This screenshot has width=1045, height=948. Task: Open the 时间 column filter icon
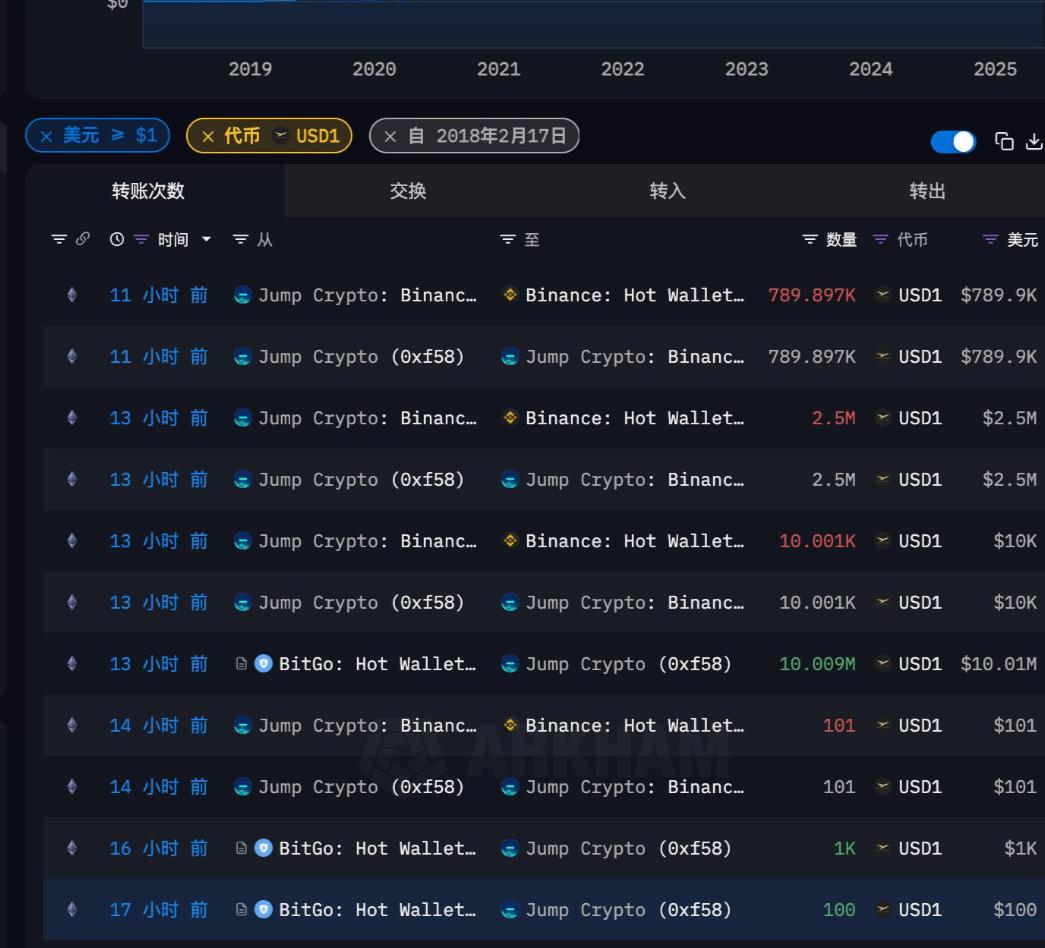(x=141, y=239)
